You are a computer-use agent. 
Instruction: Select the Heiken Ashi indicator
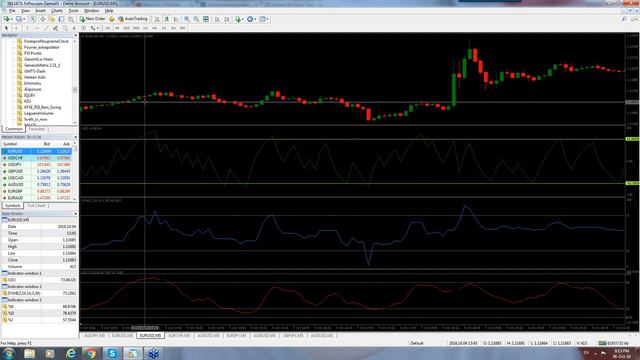34,77
